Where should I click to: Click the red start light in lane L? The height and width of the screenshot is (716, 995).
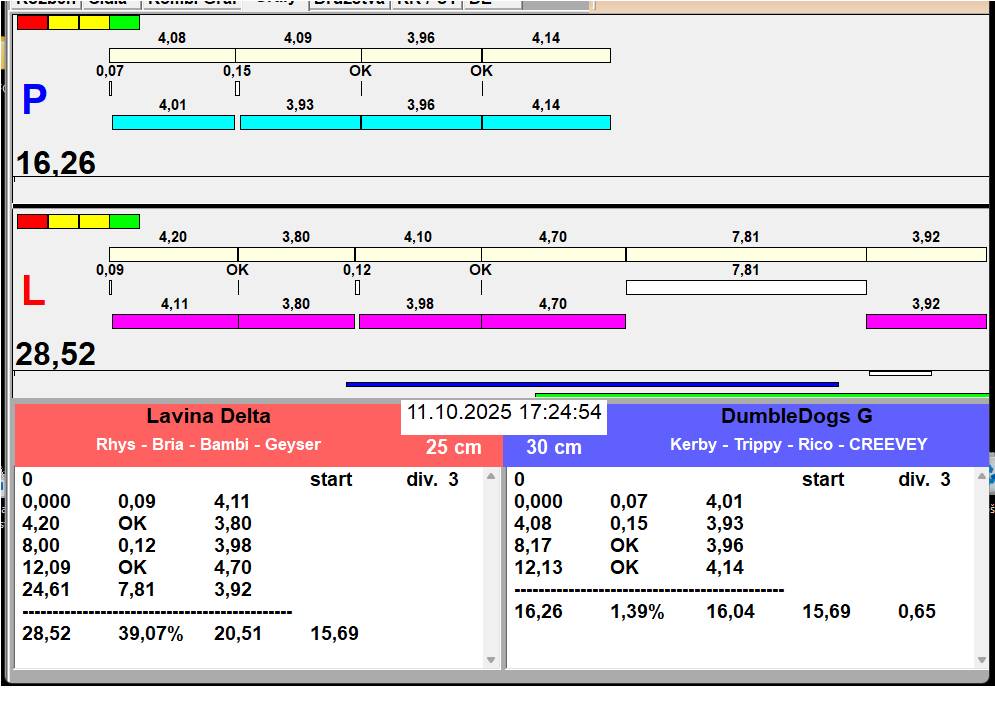click(32, 221)
